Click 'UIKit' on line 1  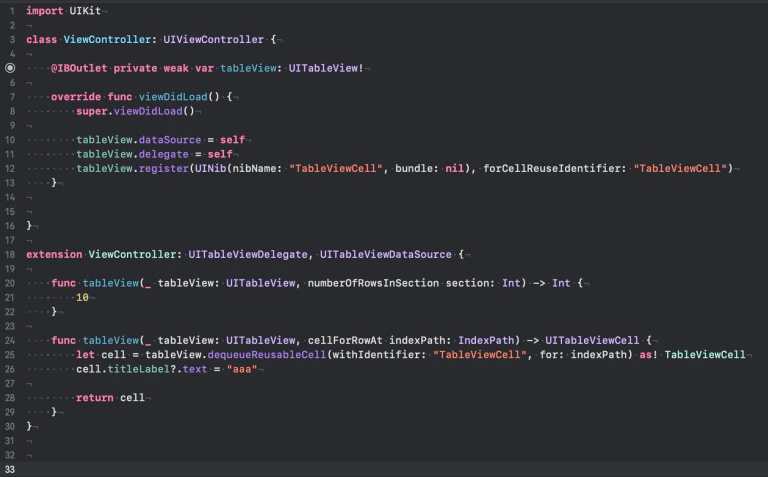tap(85, 11)
